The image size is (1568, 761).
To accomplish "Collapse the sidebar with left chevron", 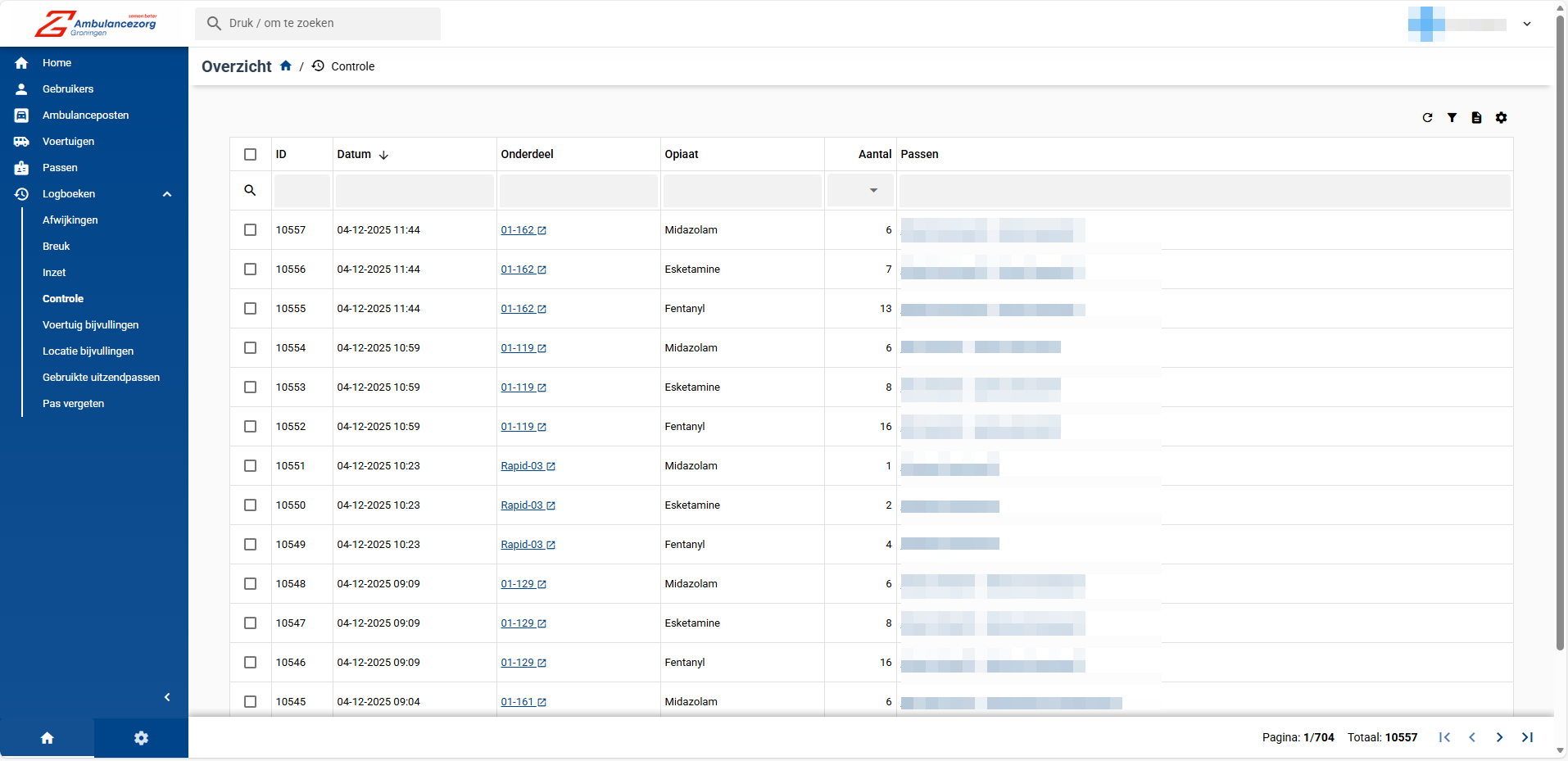I will click(x=167, y=697).
